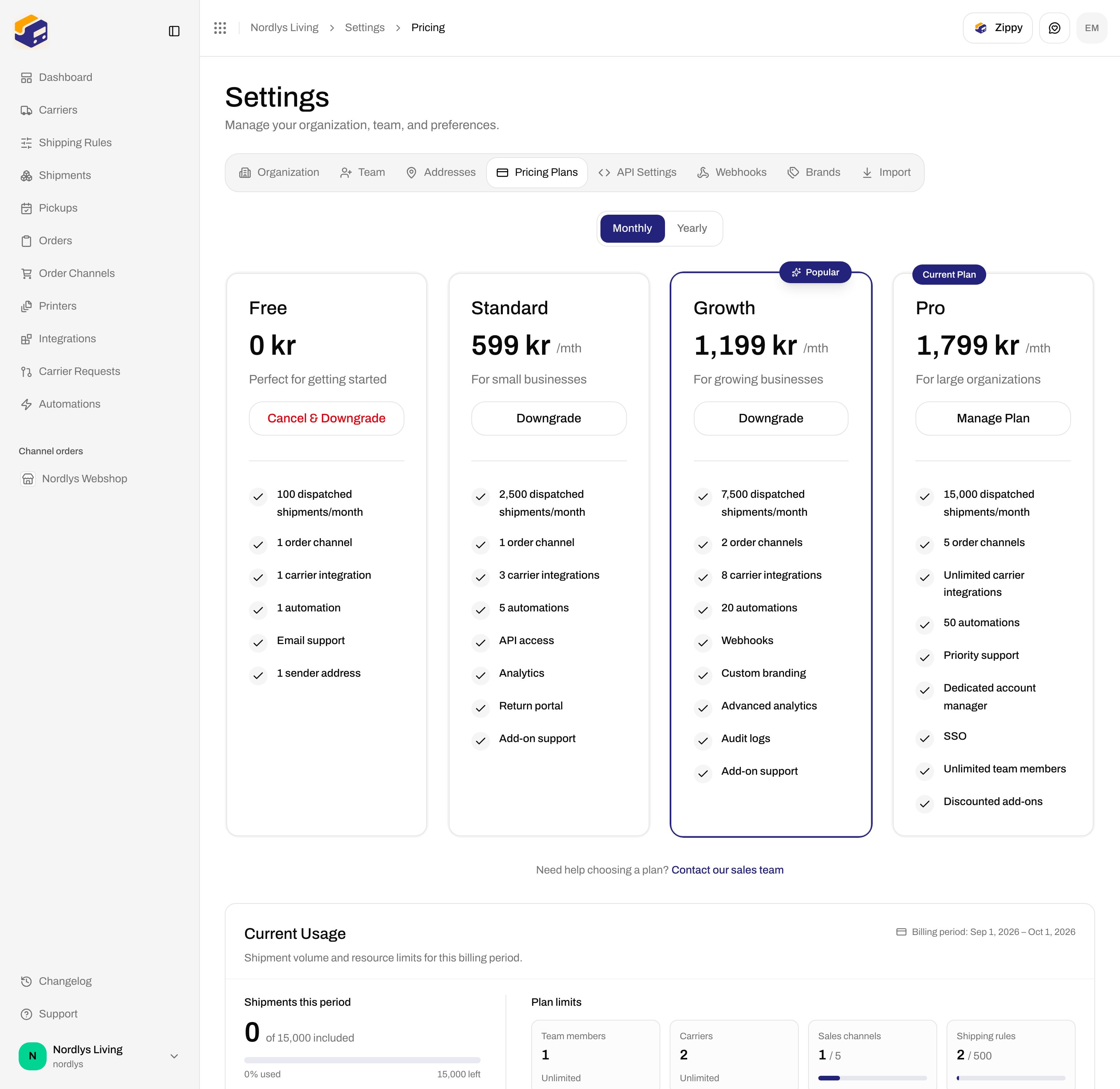Viewport: 1120px width, 1089px height.
Task: Click 'Return portal' feature in Standard
Action: [531, 706]
